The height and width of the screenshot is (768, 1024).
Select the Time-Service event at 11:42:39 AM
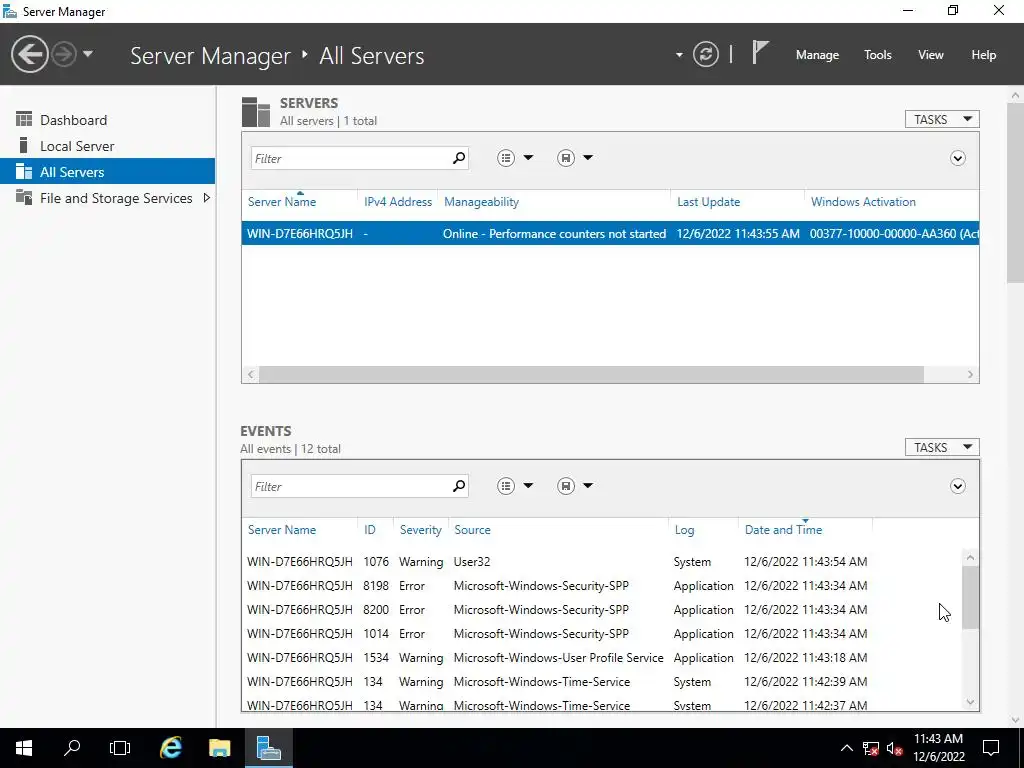pos(601,682)
